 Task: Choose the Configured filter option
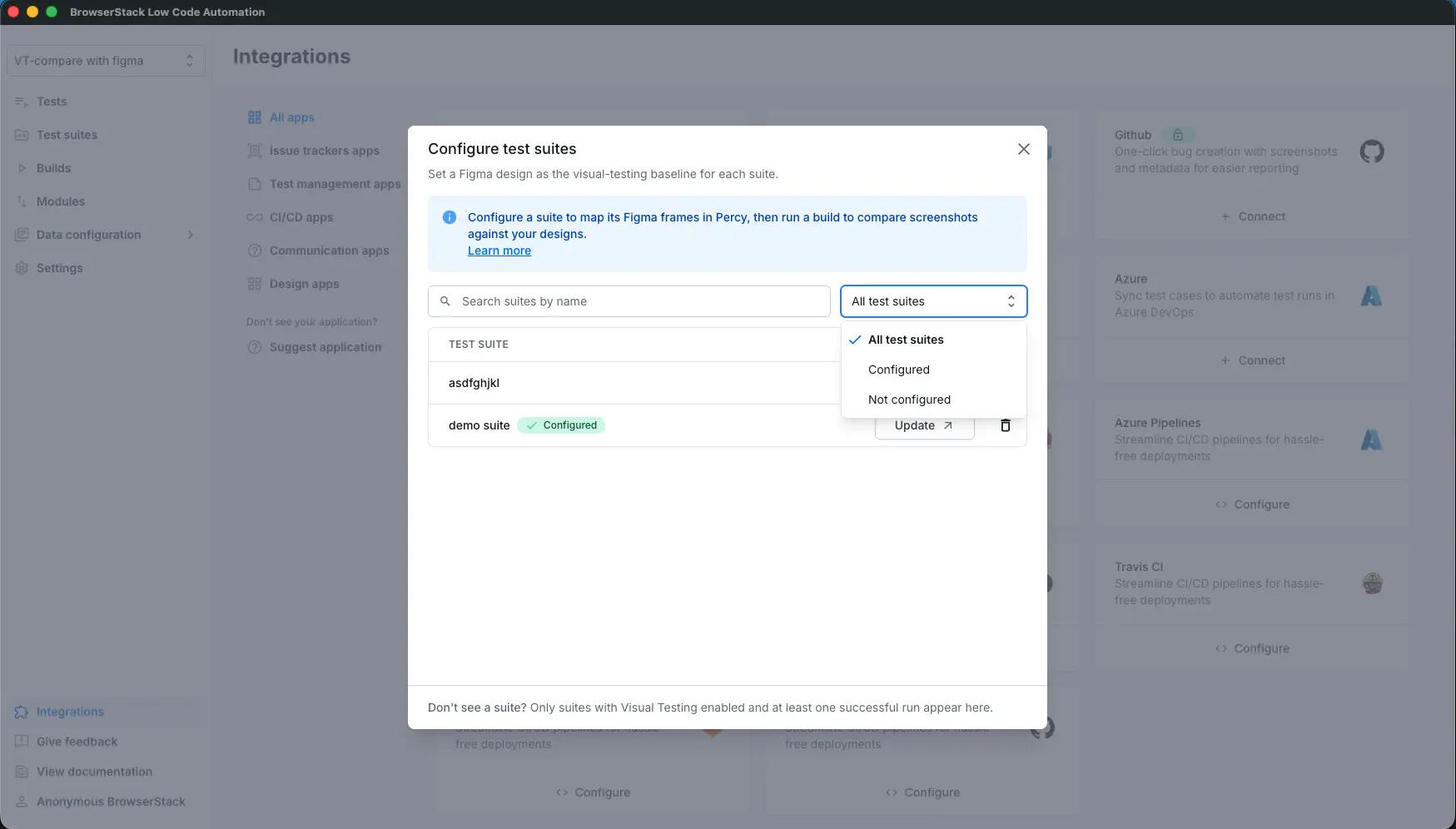(933, 370)
